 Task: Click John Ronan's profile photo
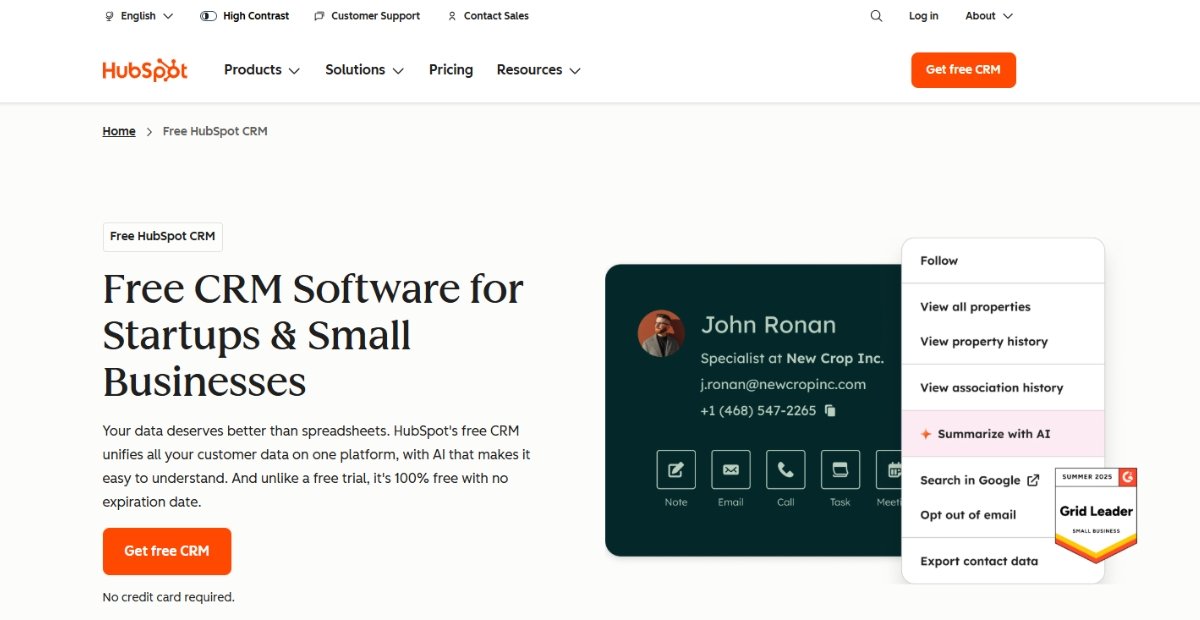point(661,333)
